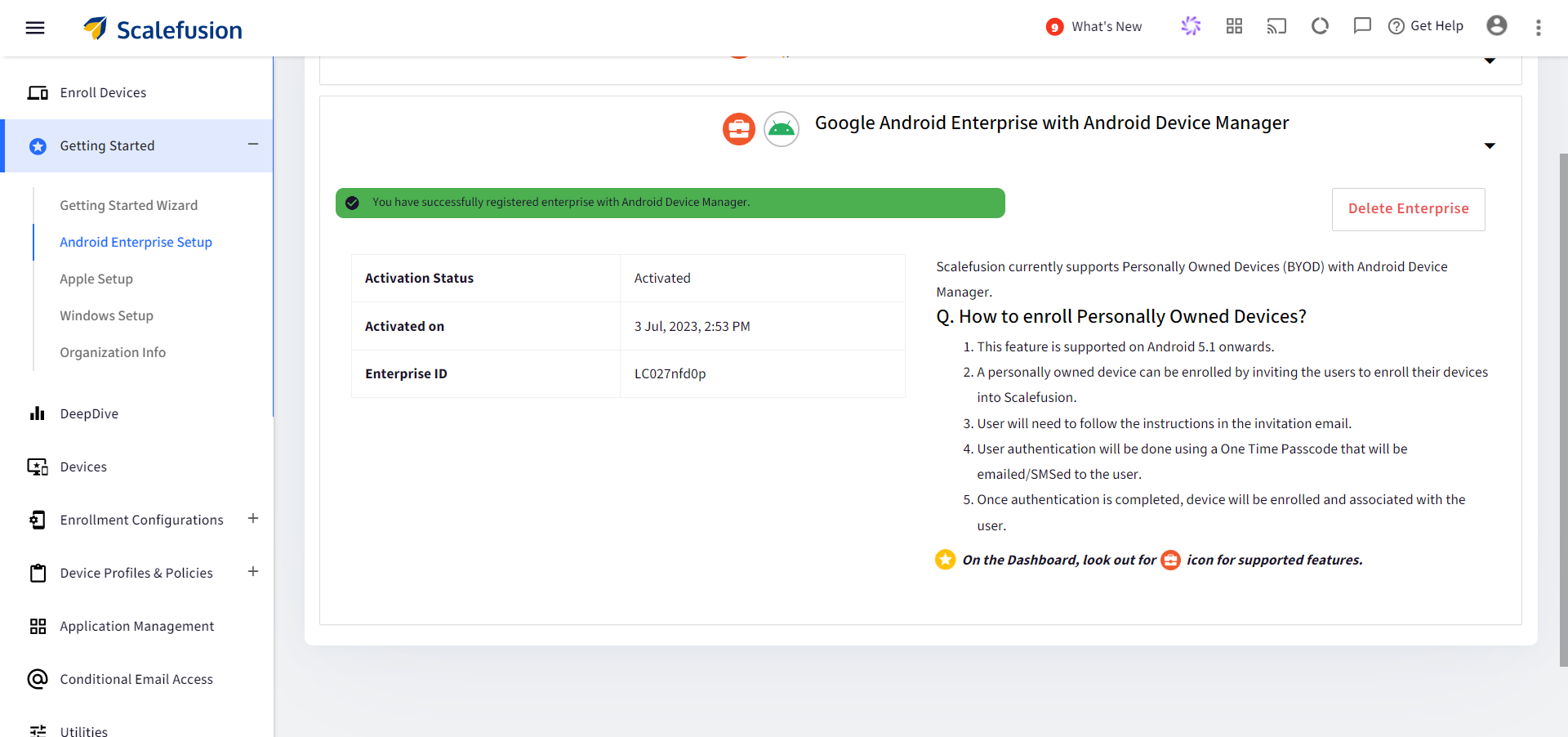Open the apps grid icon
1568x737 pixels.
pyautogui.click(x=1234, y=26)
